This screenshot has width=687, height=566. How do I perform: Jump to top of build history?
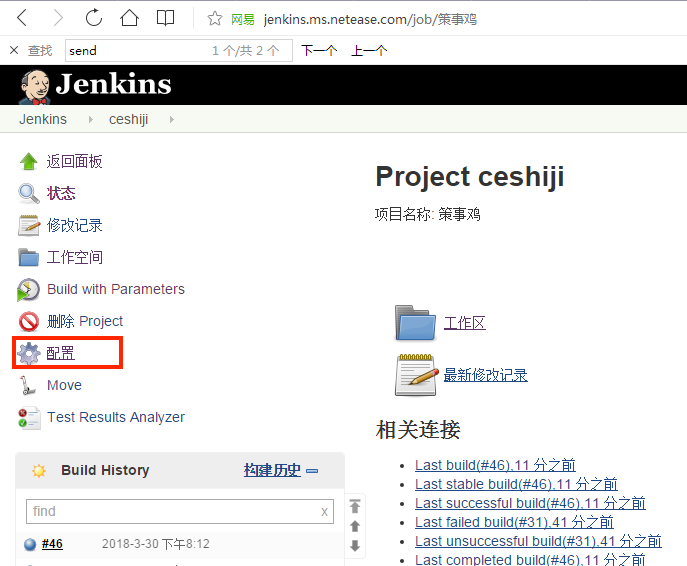[355, 506]
